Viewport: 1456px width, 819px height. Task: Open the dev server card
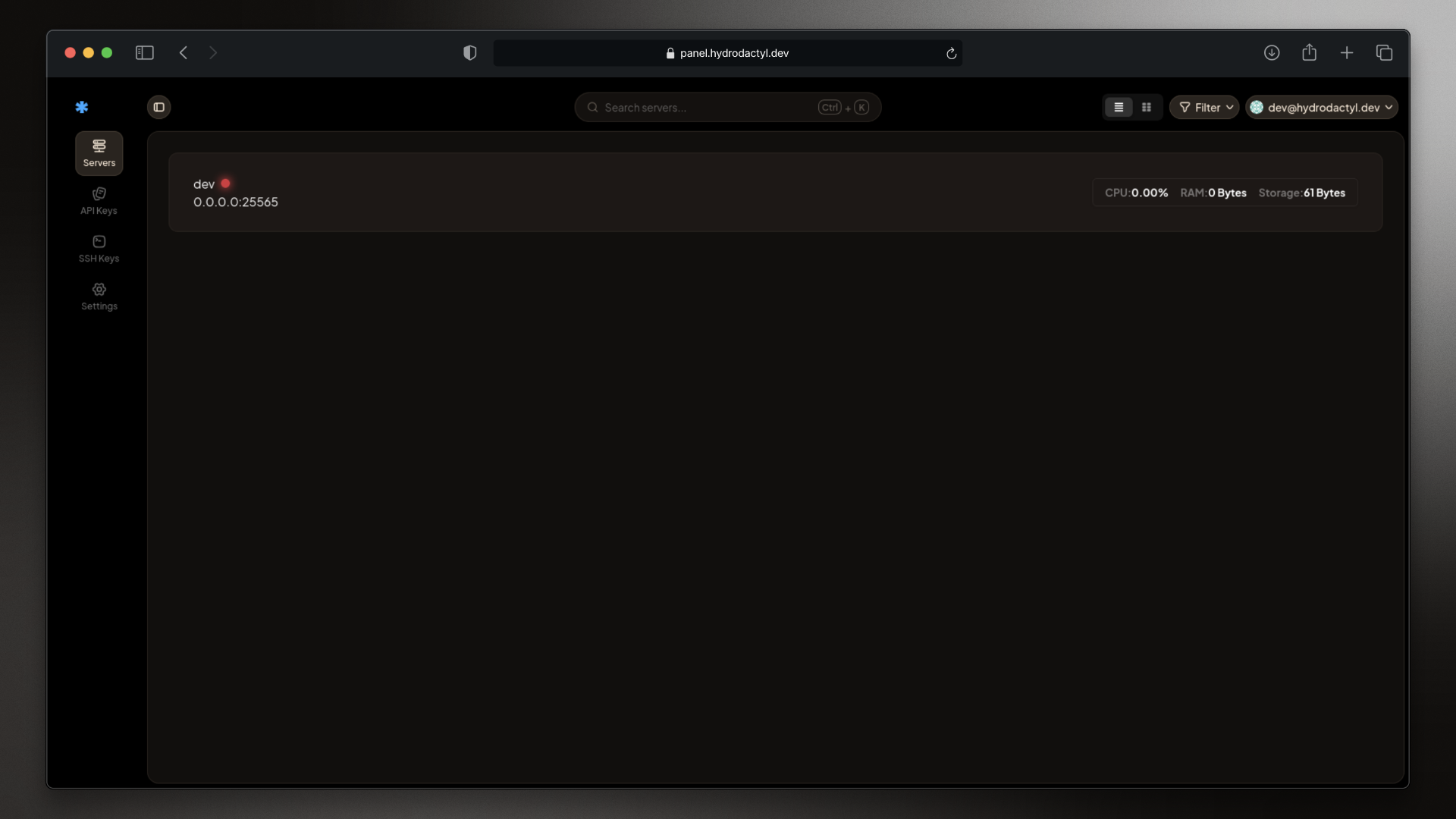775,192
